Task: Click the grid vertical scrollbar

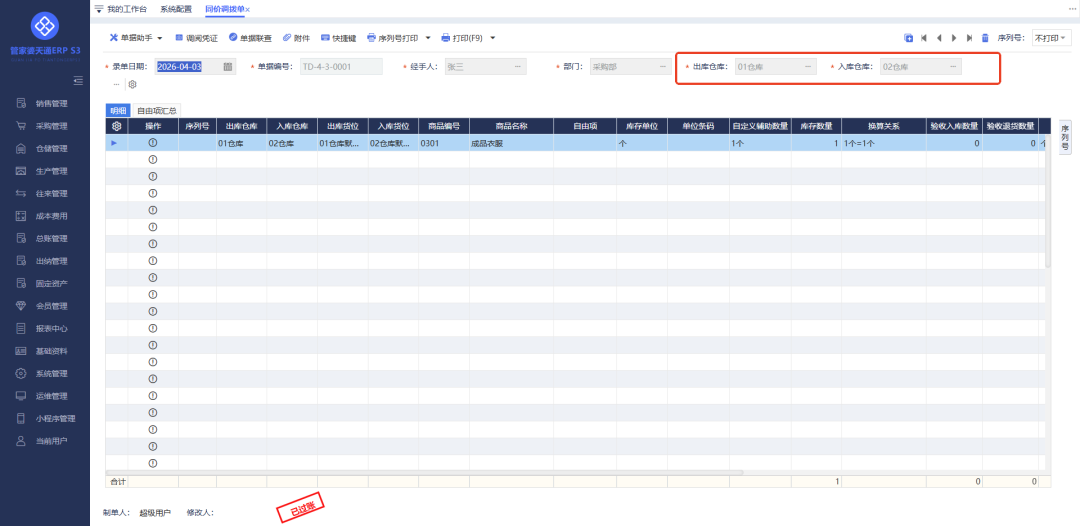Action: 1048,200
